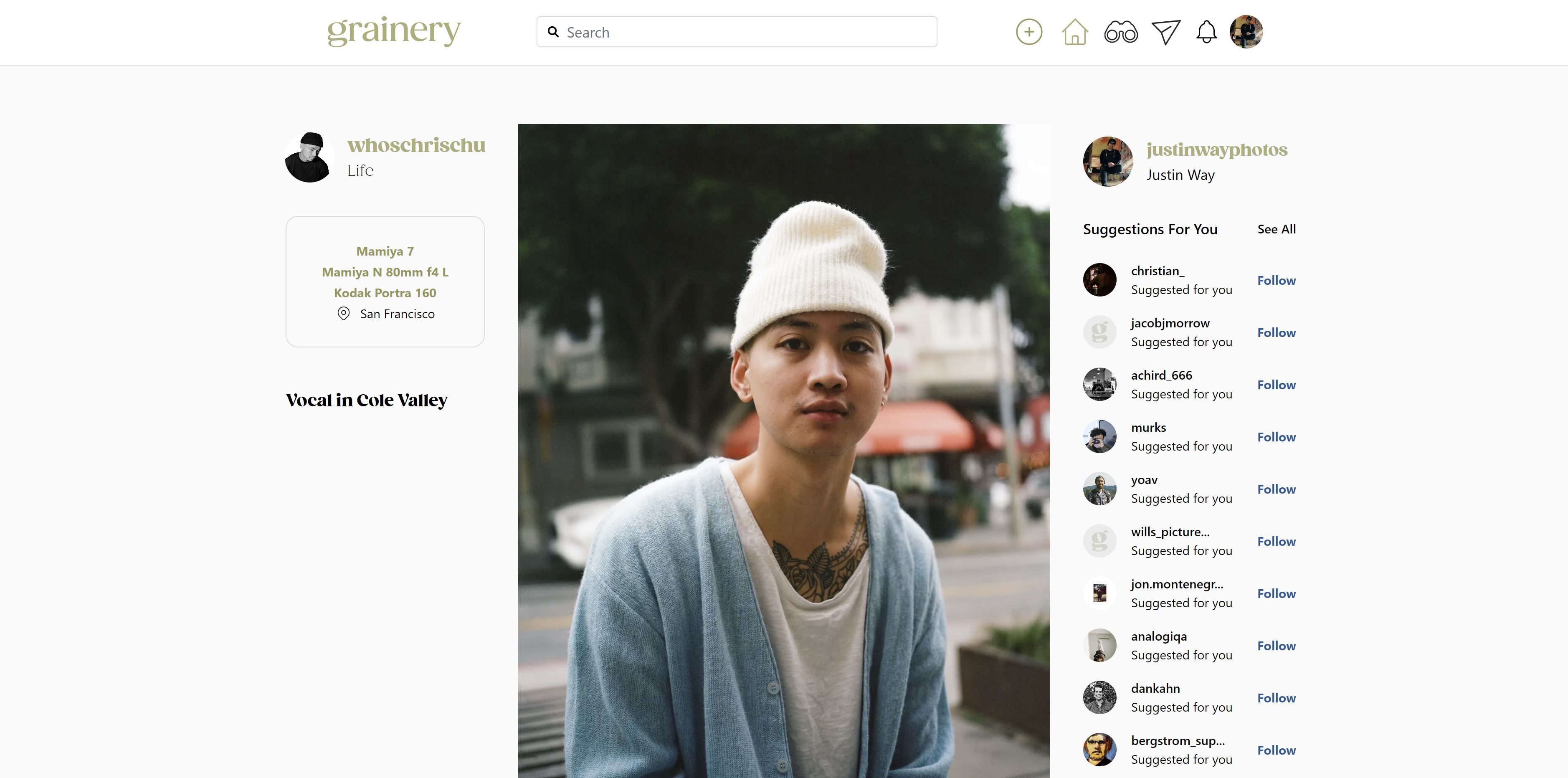1568x778 pixels.
Task: Click the create/add post icon
Action: [x=1029, y=31]
